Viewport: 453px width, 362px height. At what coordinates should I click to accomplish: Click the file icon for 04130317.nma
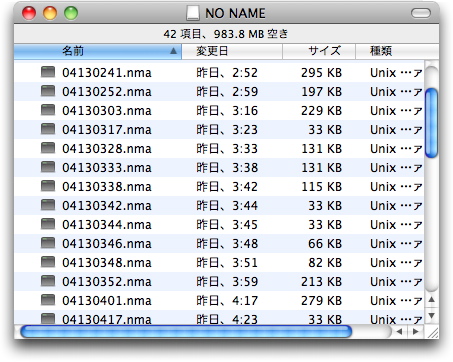tap(48, 129)
